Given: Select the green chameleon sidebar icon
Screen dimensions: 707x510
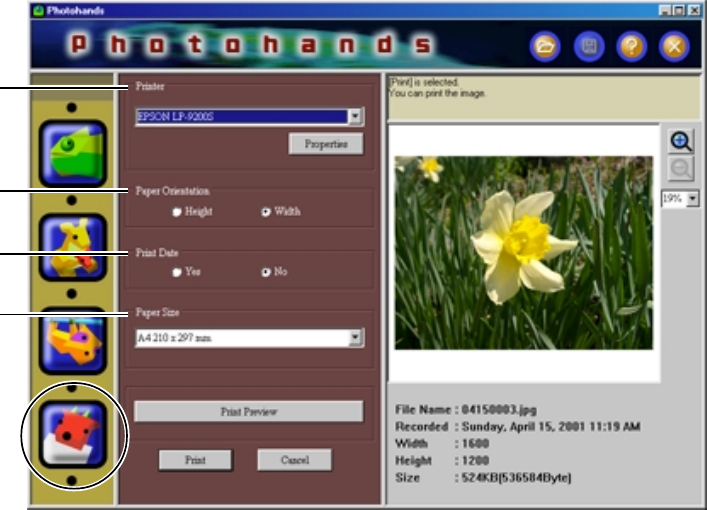Looking at the screenshot, I should 73,153.
